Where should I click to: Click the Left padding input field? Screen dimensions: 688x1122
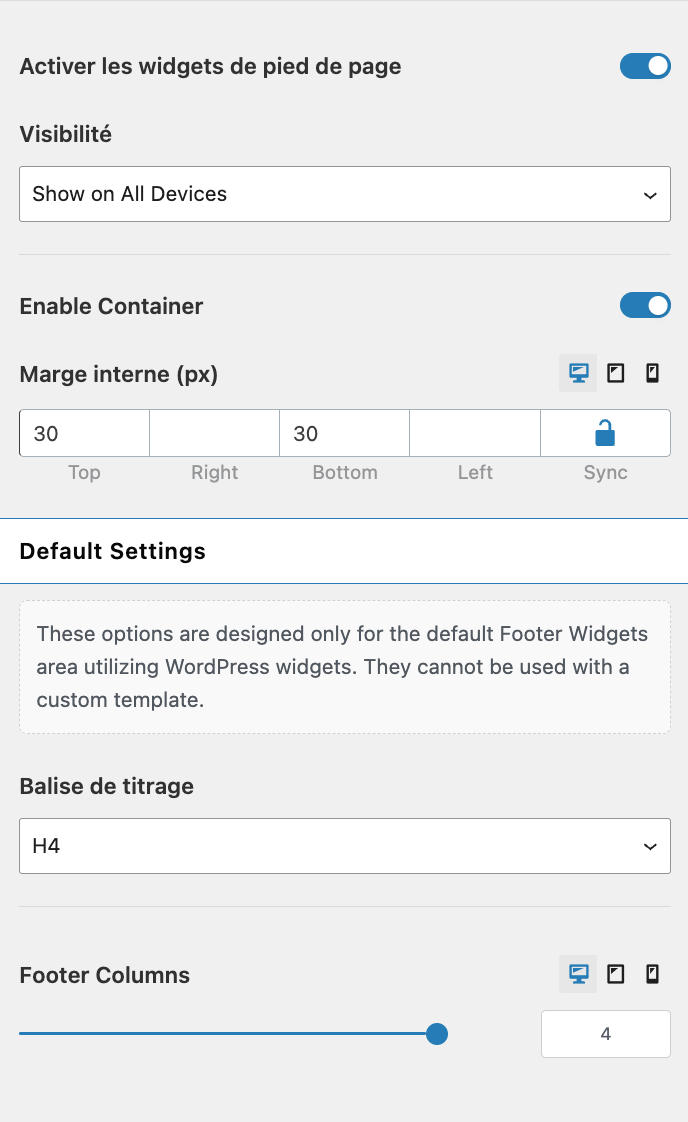[x=475, y=433]
